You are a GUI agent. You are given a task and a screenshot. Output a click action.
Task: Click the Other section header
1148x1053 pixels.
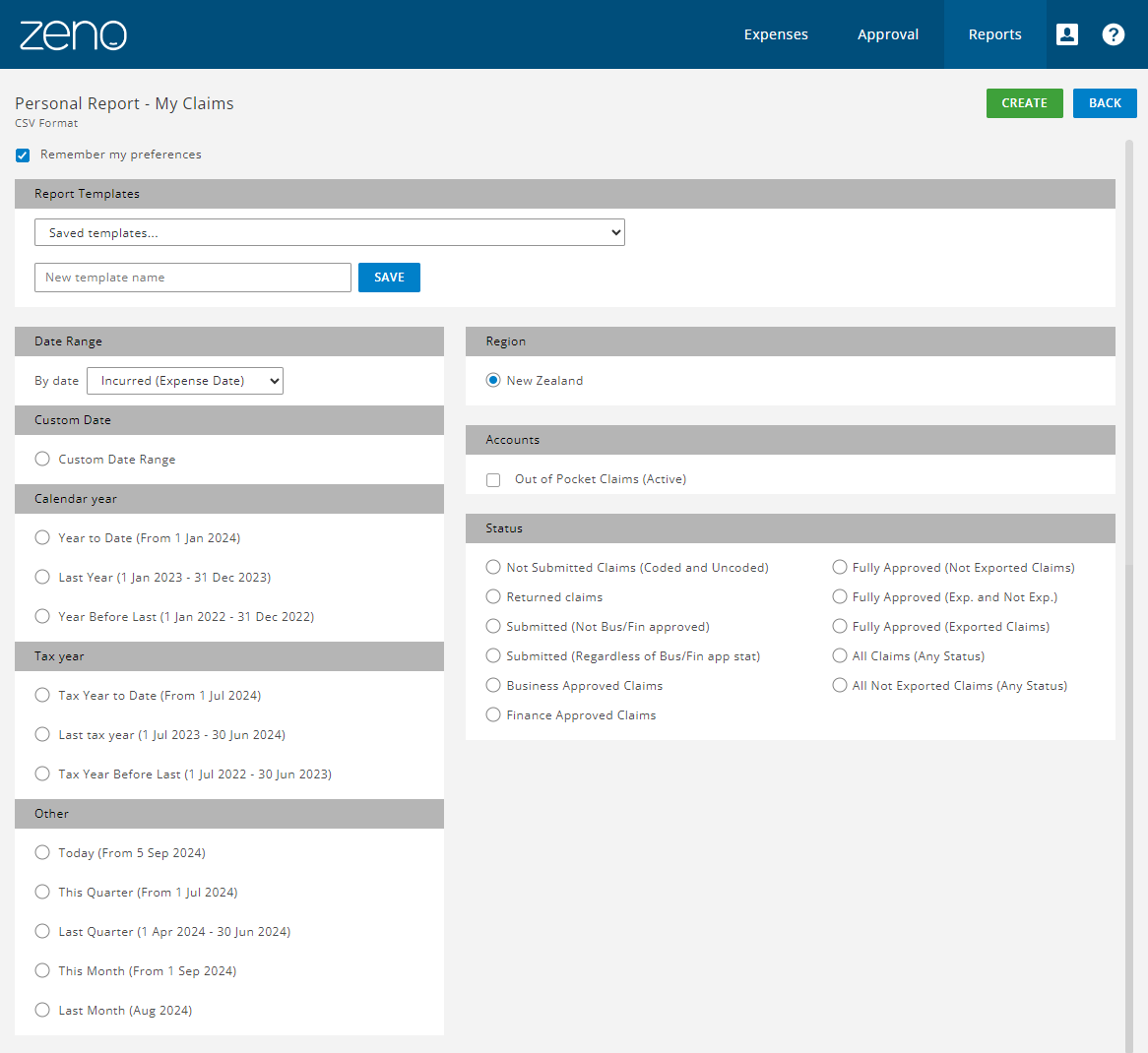[x=229, y=814]
